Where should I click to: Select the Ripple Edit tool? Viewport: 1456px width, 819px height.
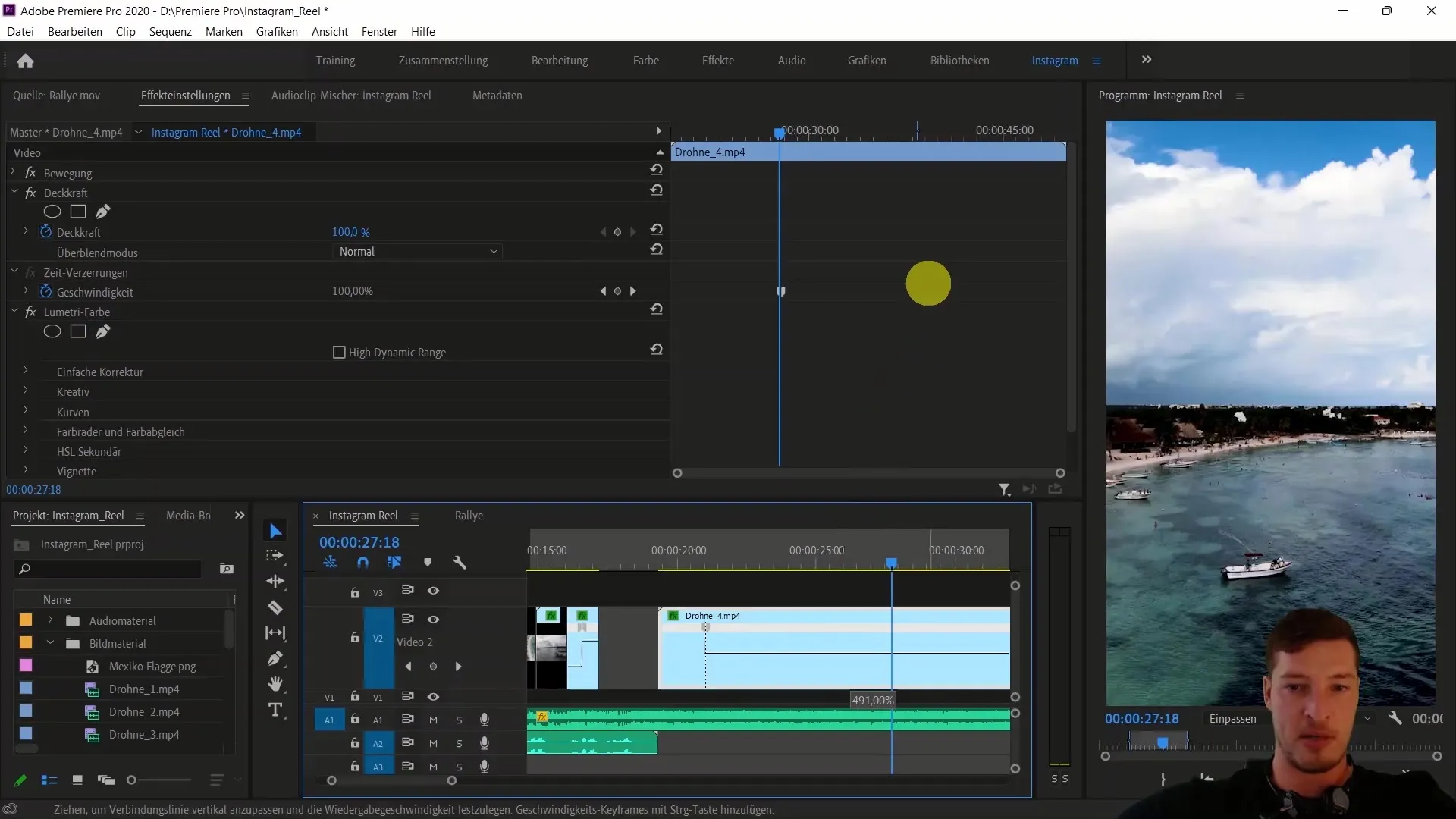[x=275, y=582]
